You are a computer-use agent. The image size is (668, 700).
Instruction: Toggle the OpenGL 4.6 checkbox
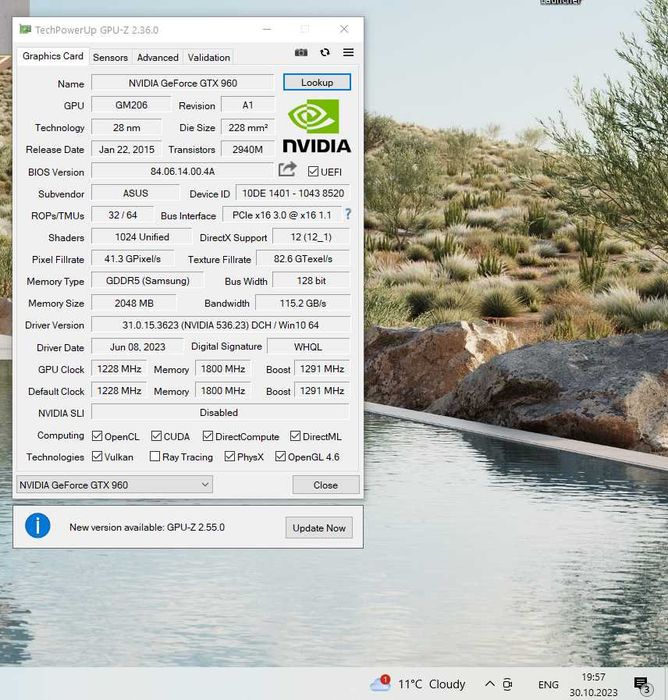(x=280, y=456)
